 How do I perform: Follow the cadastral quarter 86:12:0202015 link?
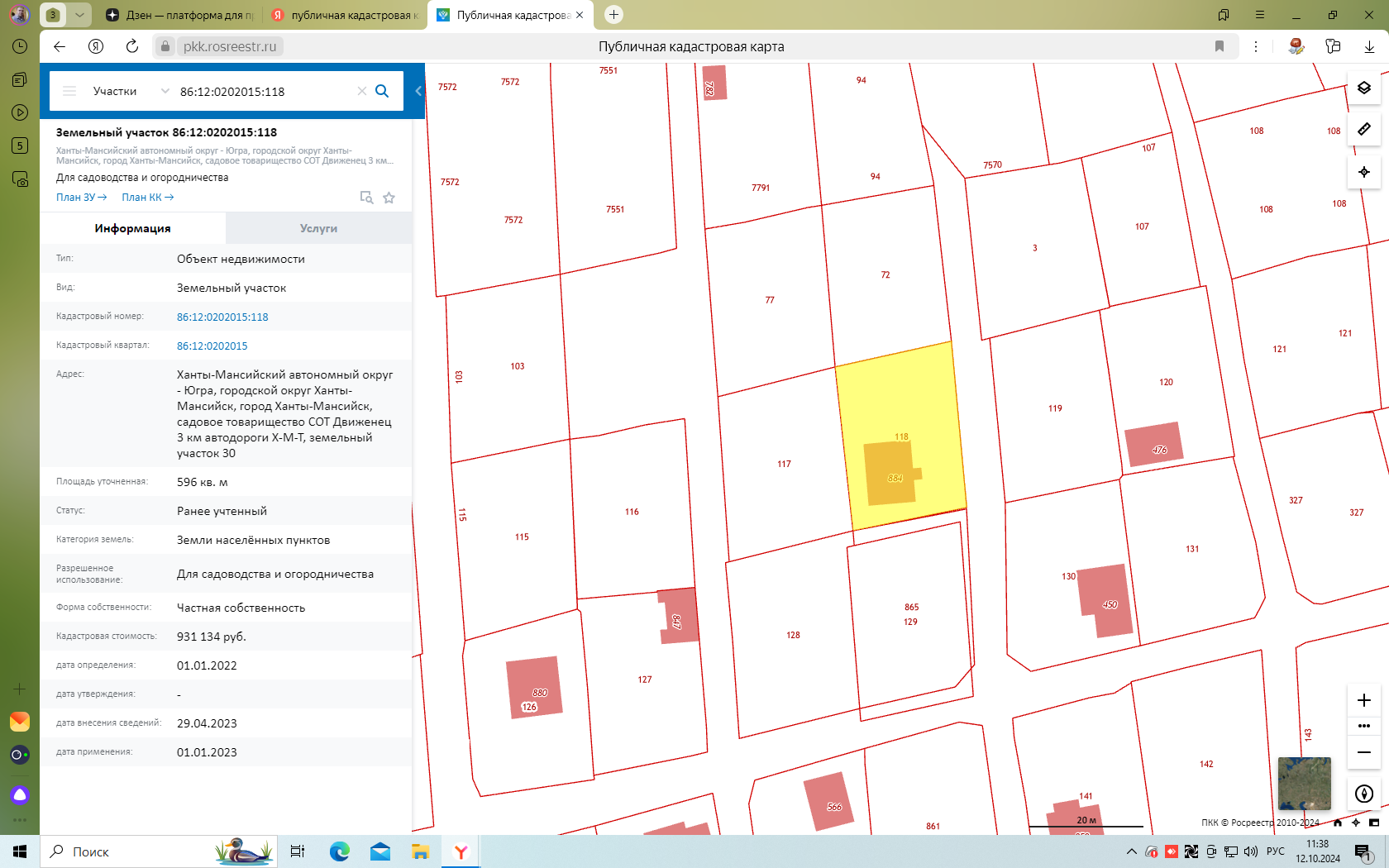[212, 346]
